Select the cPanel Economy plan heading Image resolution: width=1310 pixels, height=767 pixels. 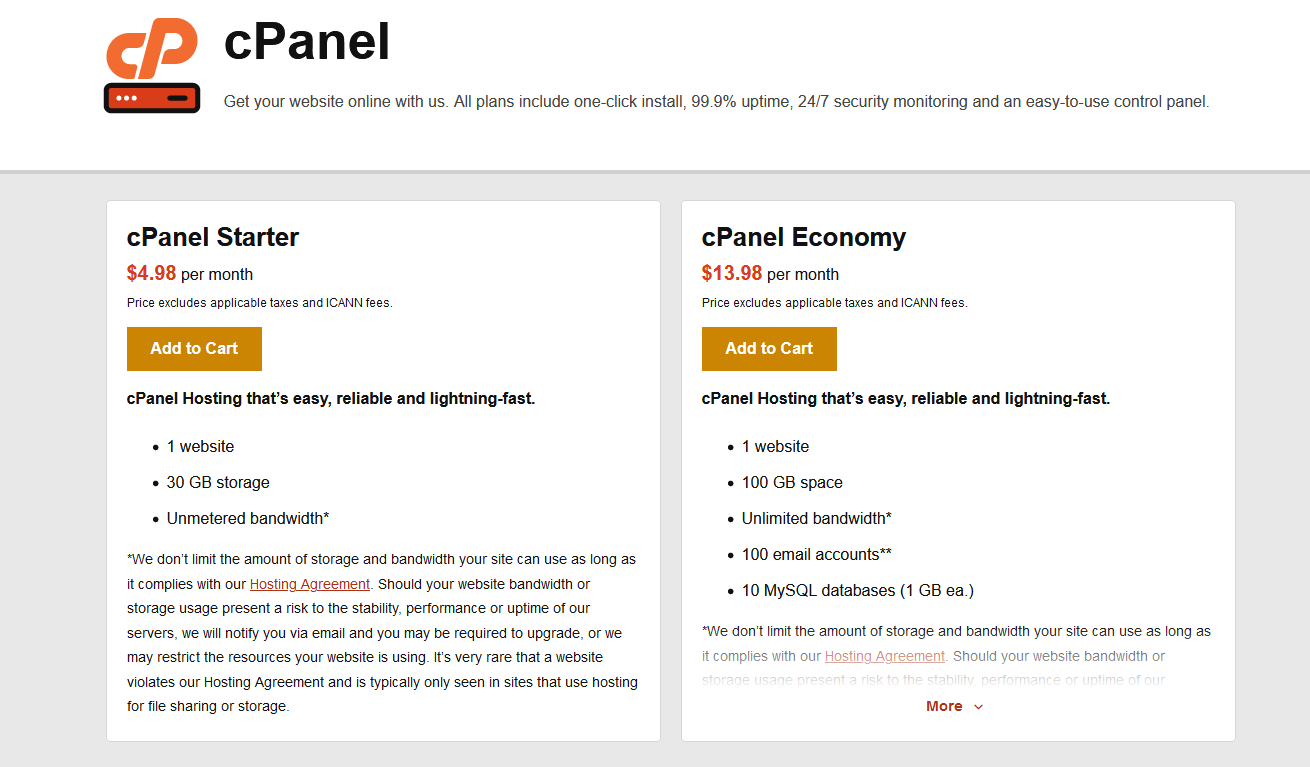(804, 237)
